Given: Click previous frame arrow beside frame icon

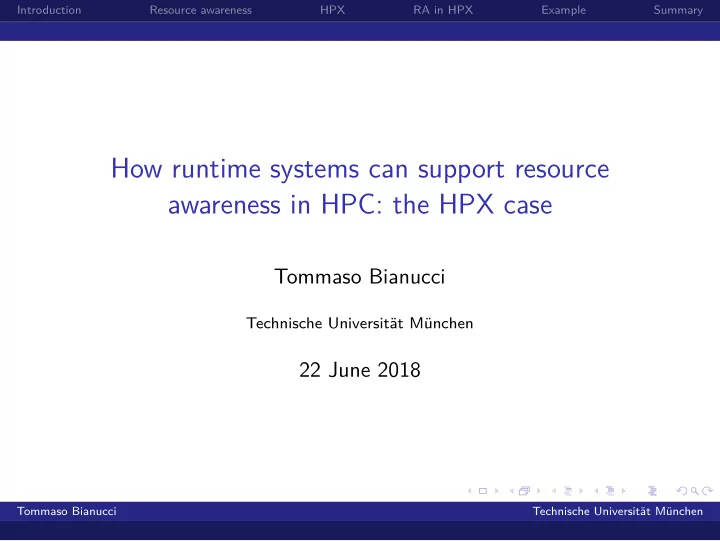Looking at the screenshot, I should coord(512,491).
